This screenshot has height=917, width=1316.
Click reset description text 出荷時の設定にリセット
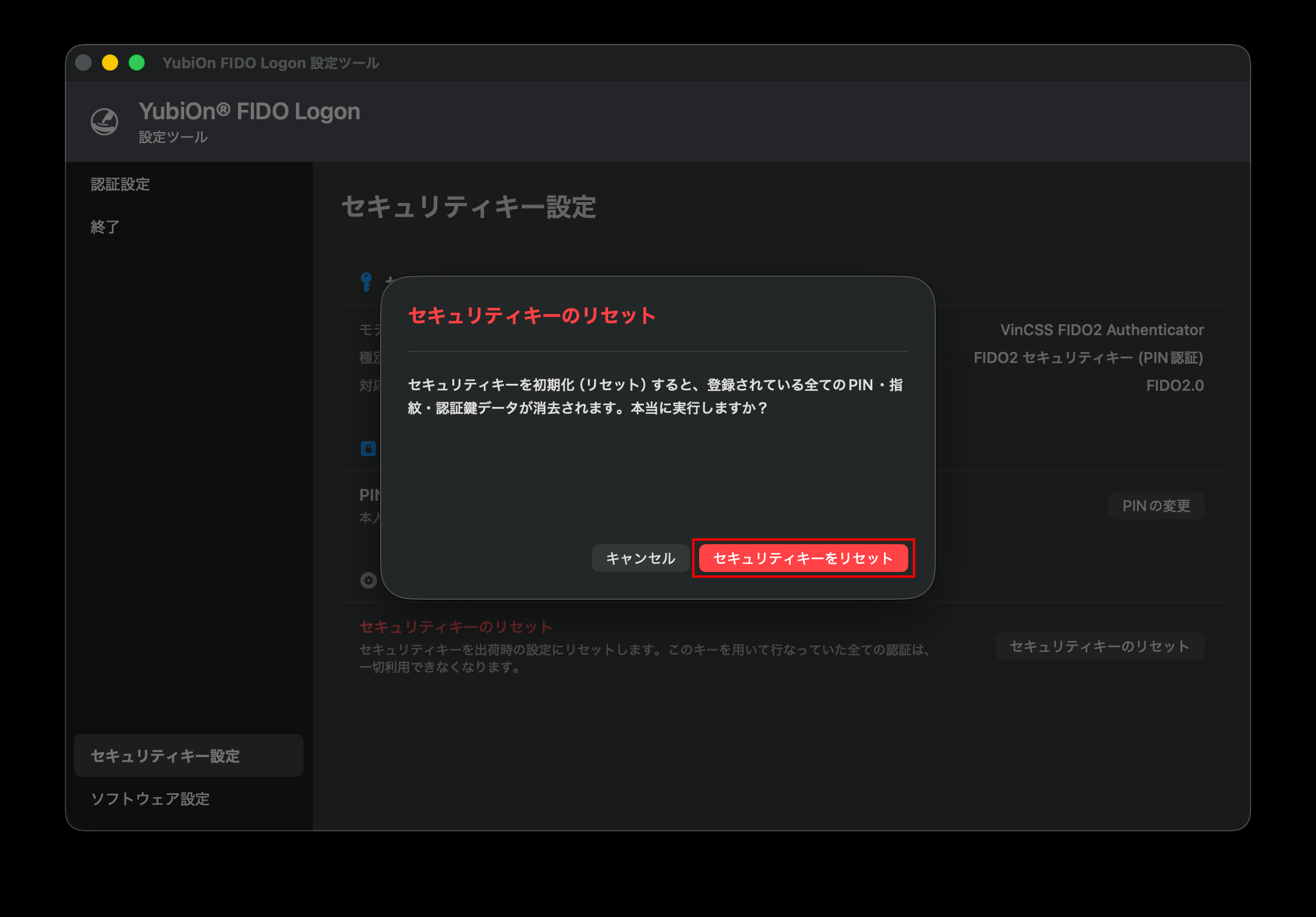(645, 658)
